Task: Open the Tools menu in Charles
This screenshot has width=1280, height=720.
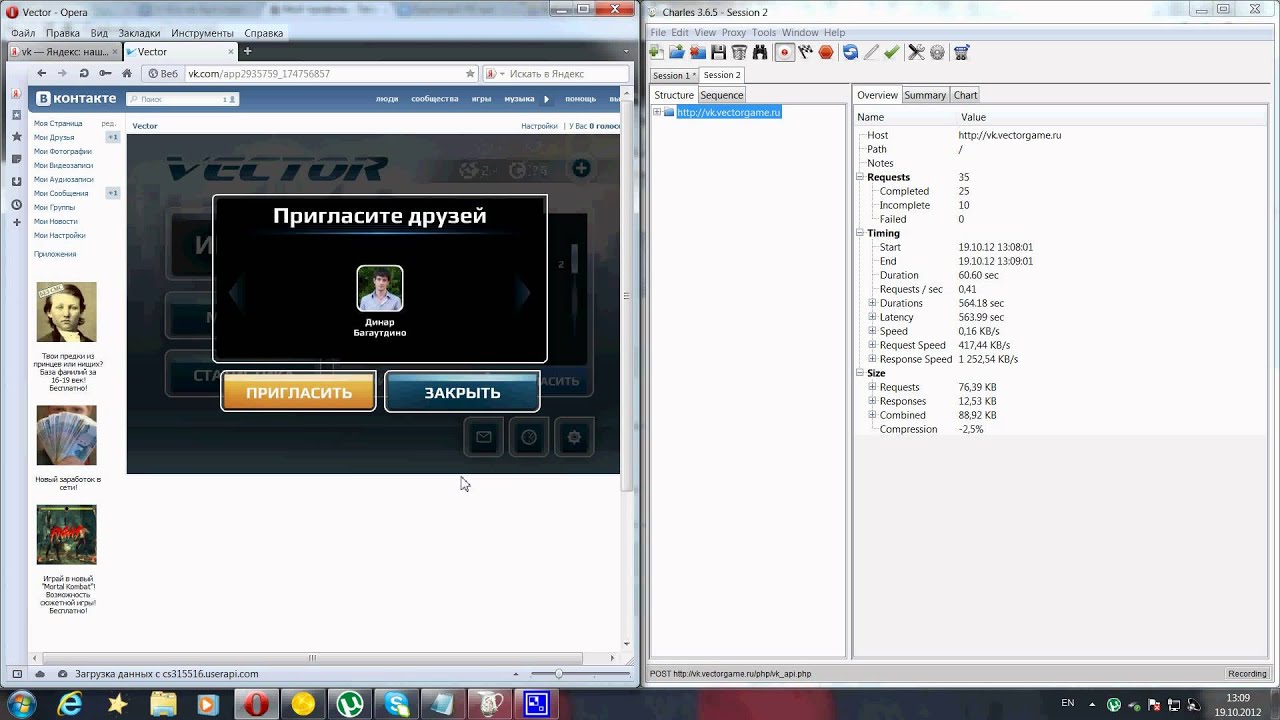Action: tap(764, 33)
